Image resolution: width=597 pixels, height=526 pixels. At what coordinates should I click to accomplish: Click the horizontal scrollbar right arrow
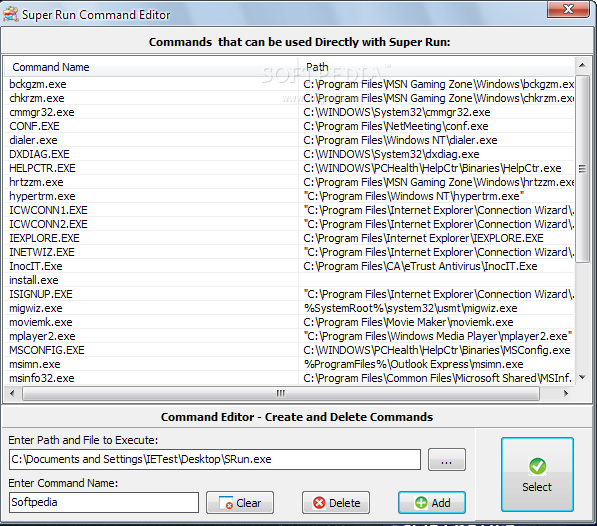tap(566, 393)
